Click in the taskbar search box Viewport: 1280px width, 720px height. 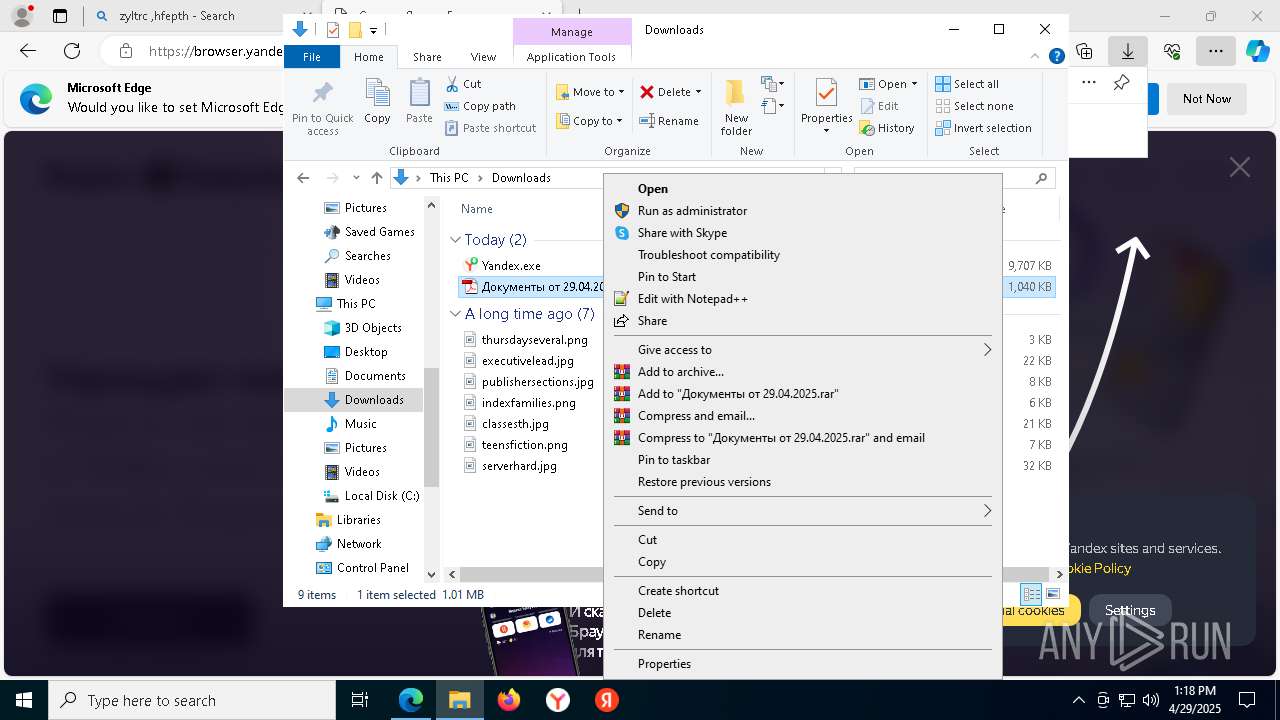tap(191, 700)
